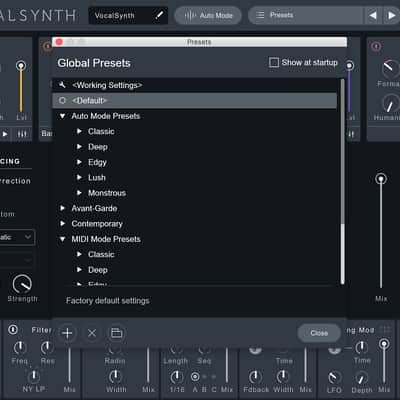Click the Filter Res knob
400x400 pixels.
(47, 348)
